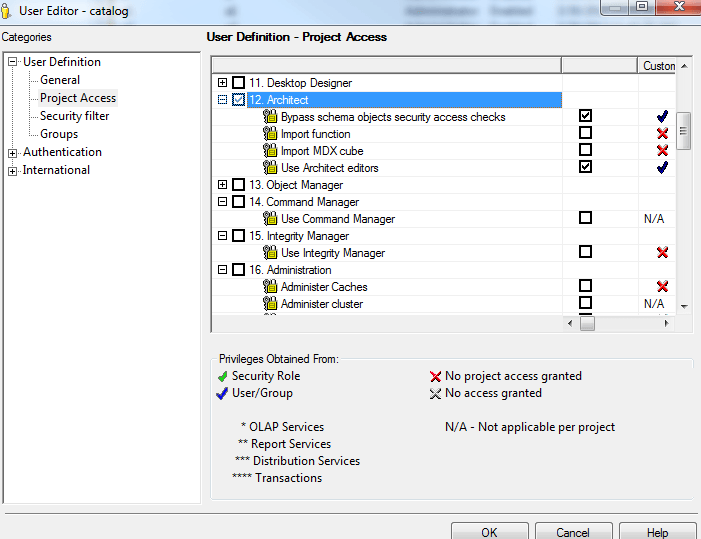The image size is (701, 539).
Task: Open Help for the User Editor
Action: point(657,532)
